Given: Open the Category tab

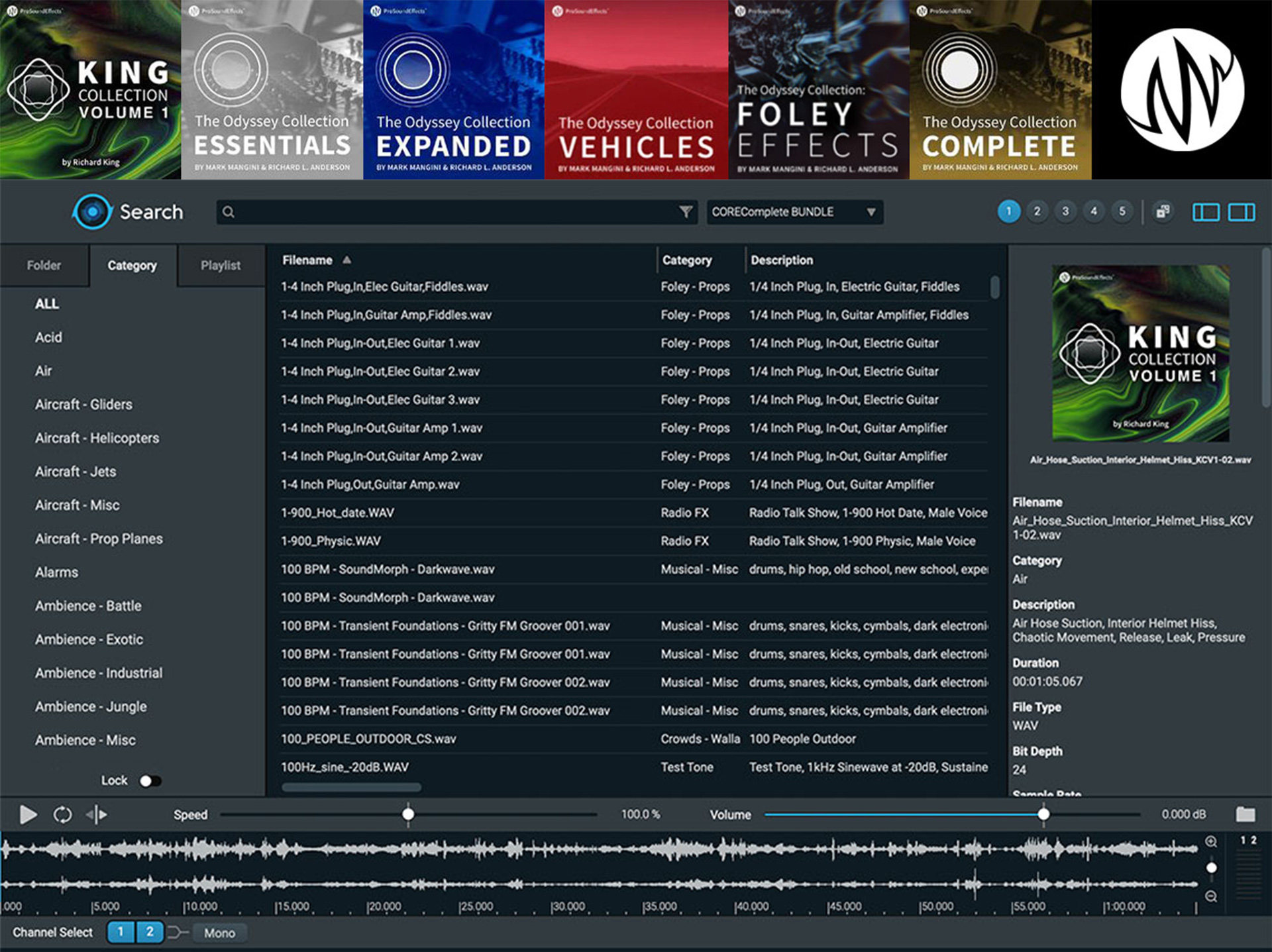Looking at the screenshot, I should coord(132,265).
